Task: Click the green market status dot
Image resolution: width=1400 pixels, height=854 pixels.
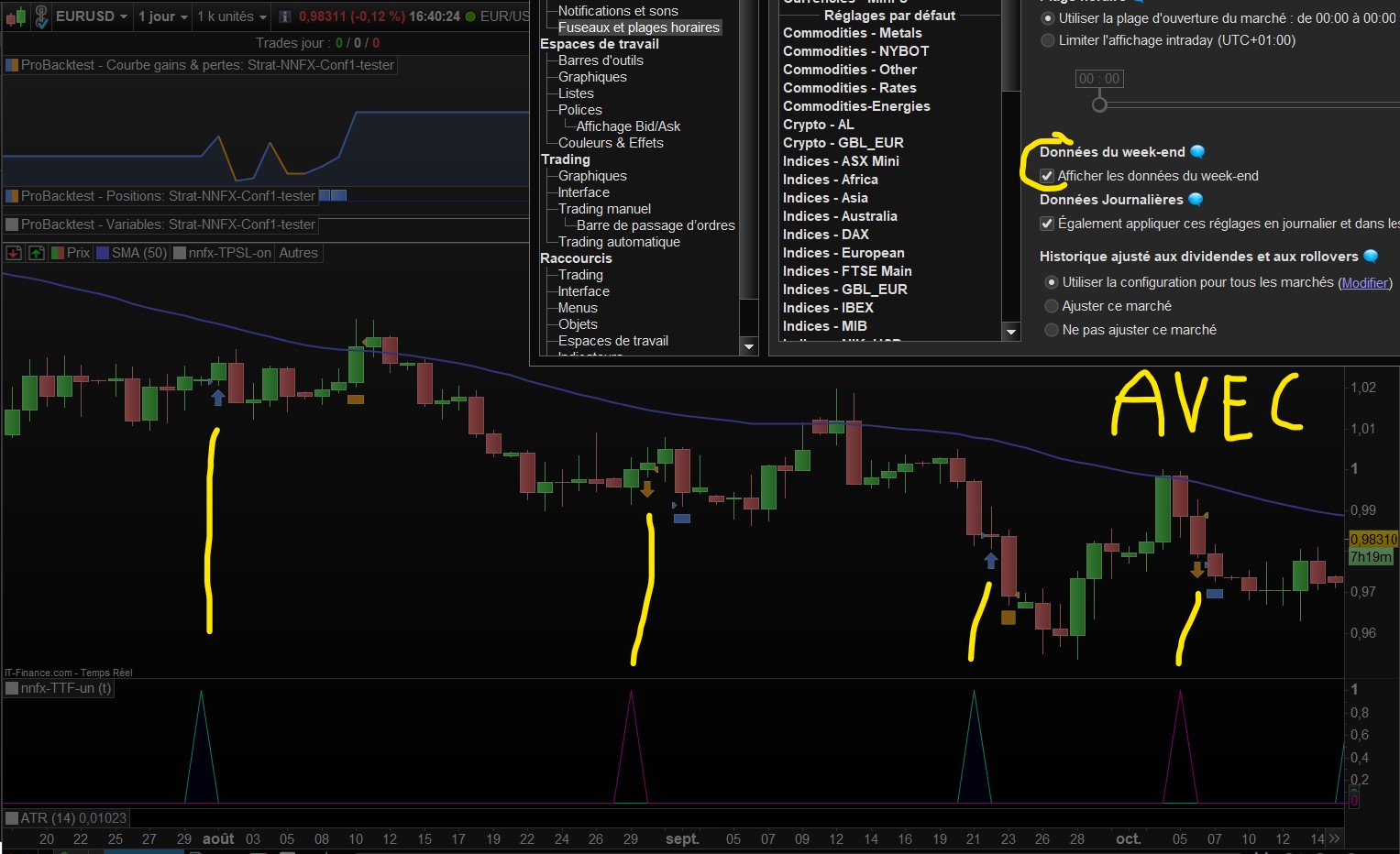Action: tap(470, 16)
